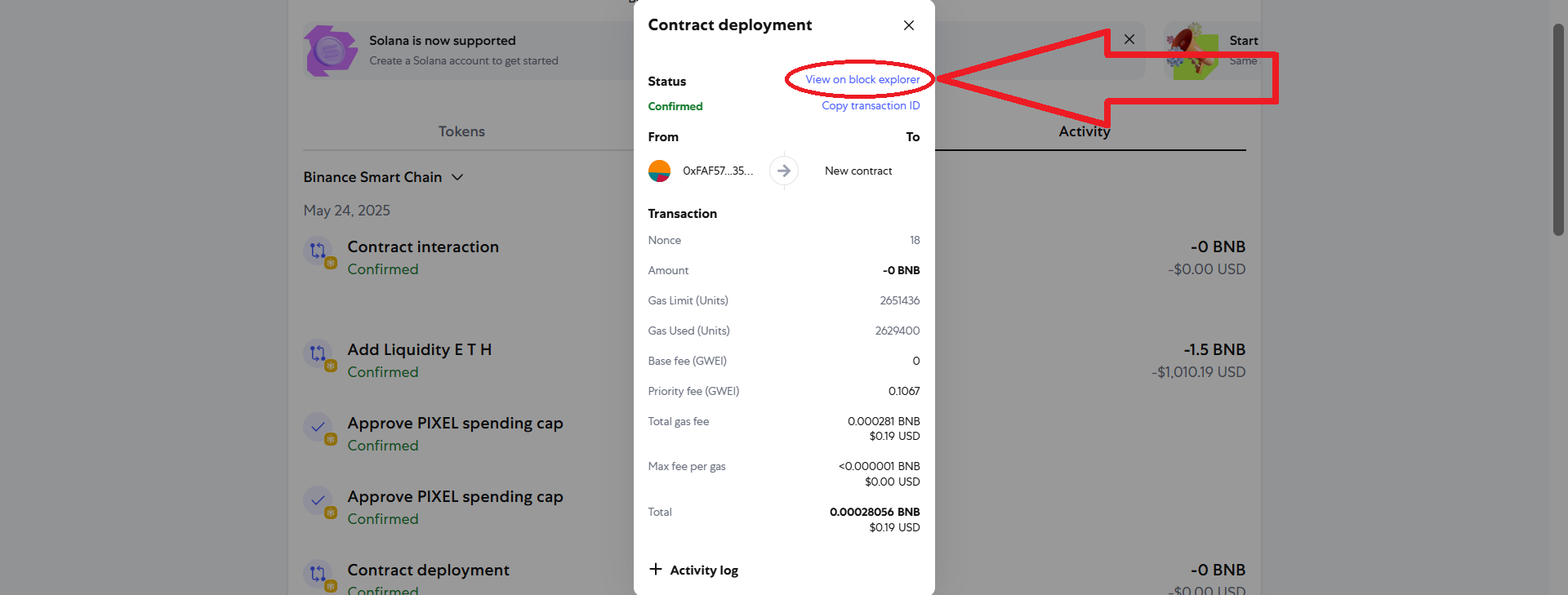Switch to the Activity tab

tap(1084, 131)
